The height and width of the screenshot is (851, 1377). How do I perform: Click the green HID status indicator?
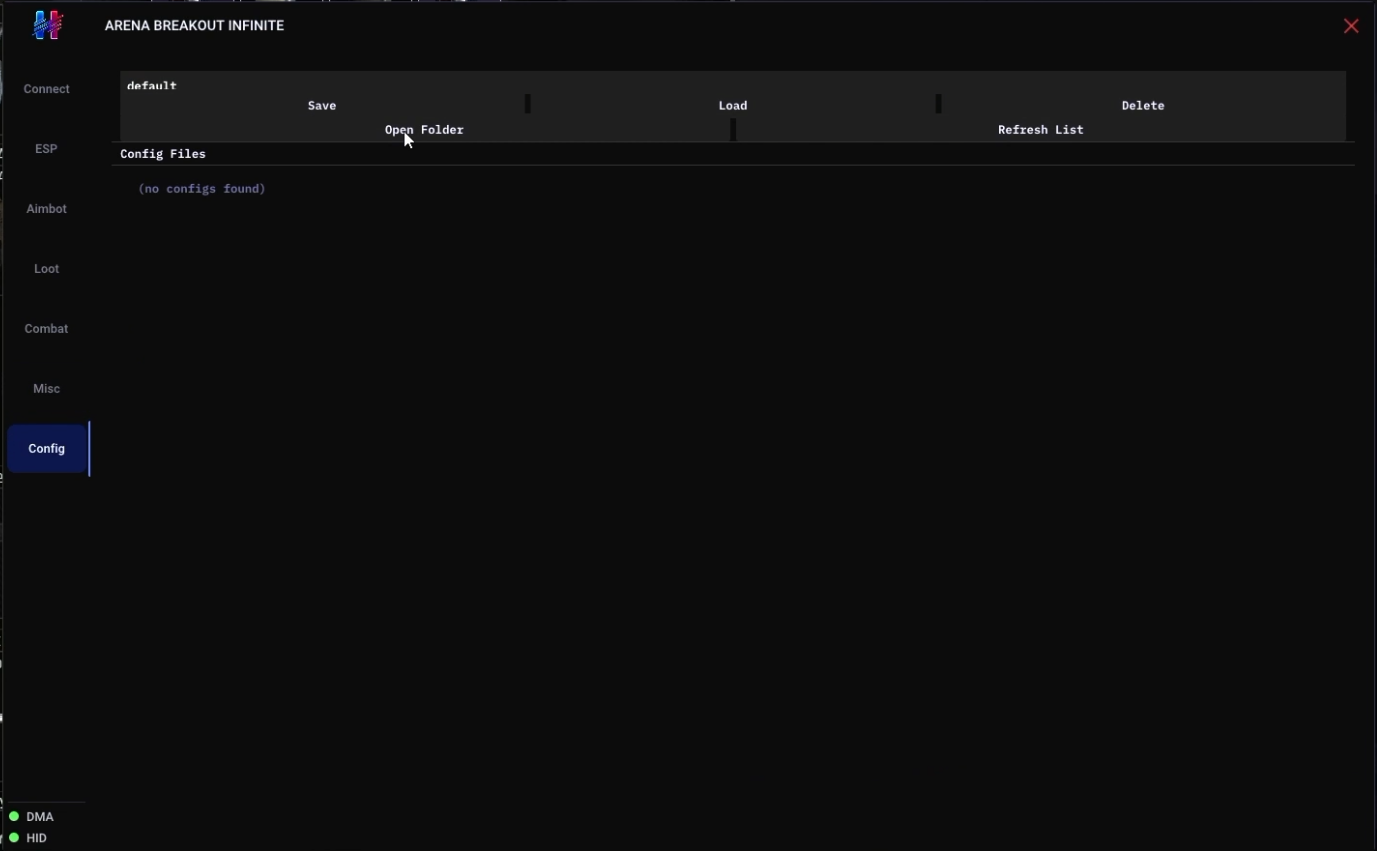tap(14, 838)
